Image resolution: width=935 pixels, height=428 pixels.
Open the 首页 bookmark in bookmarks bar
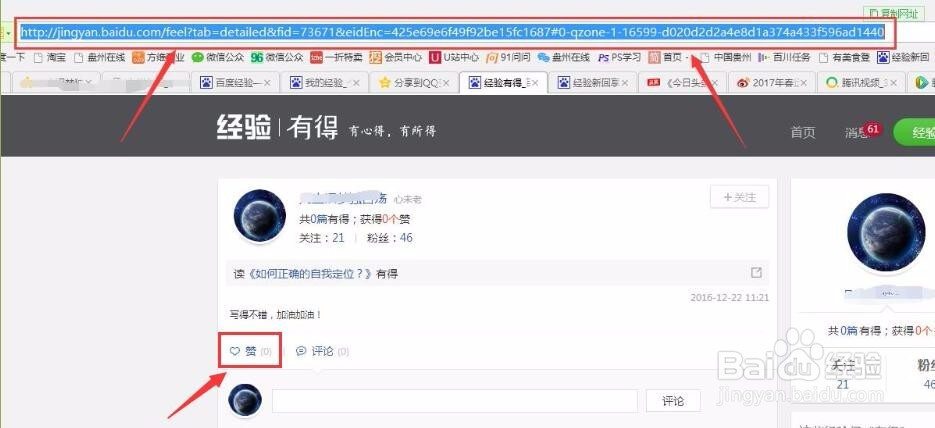click(x=665, y=58)
